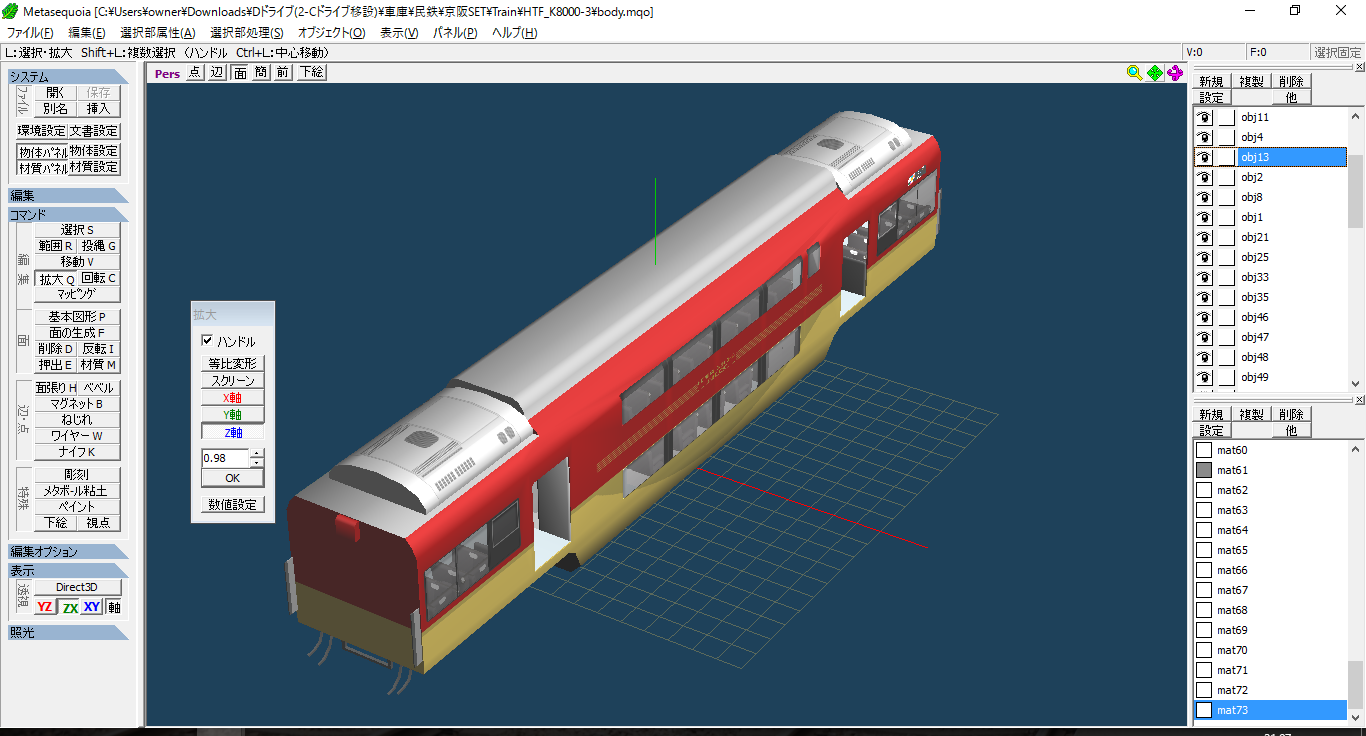
Task: Toggle 辺 edge display in viewport bar
Action: click(x=217, y=72)
